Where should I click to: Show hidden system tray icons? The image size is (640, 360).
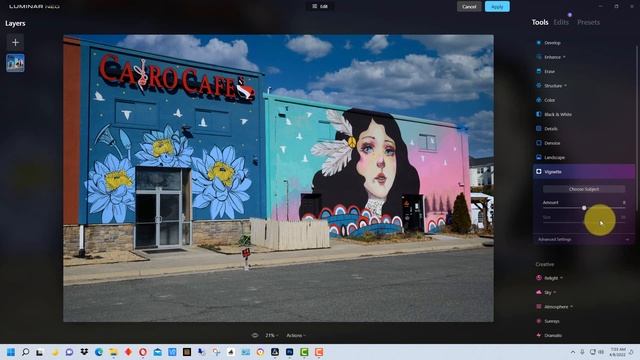click(573, 352)
